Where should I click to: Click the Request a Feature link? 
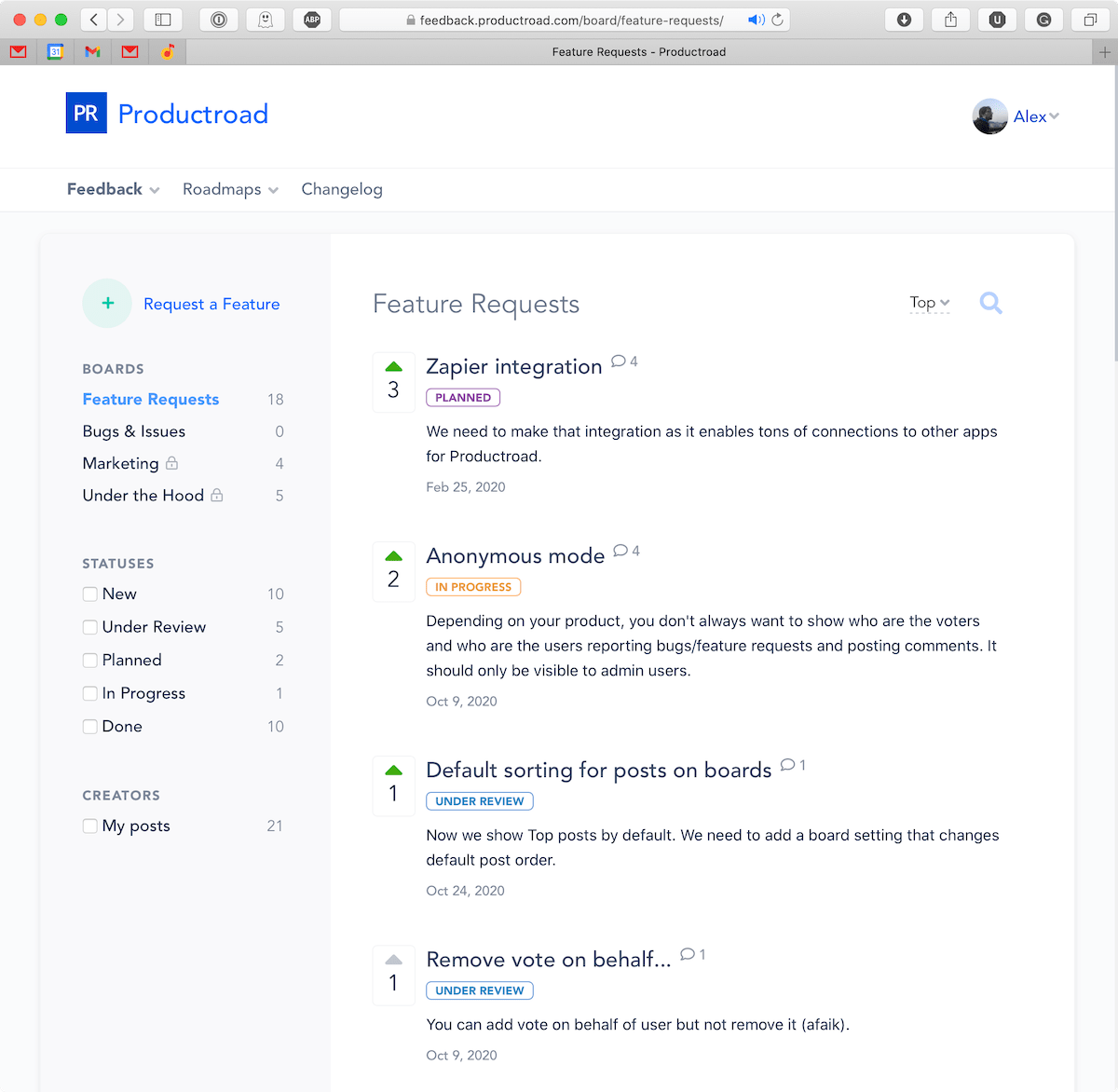point(211,304)
